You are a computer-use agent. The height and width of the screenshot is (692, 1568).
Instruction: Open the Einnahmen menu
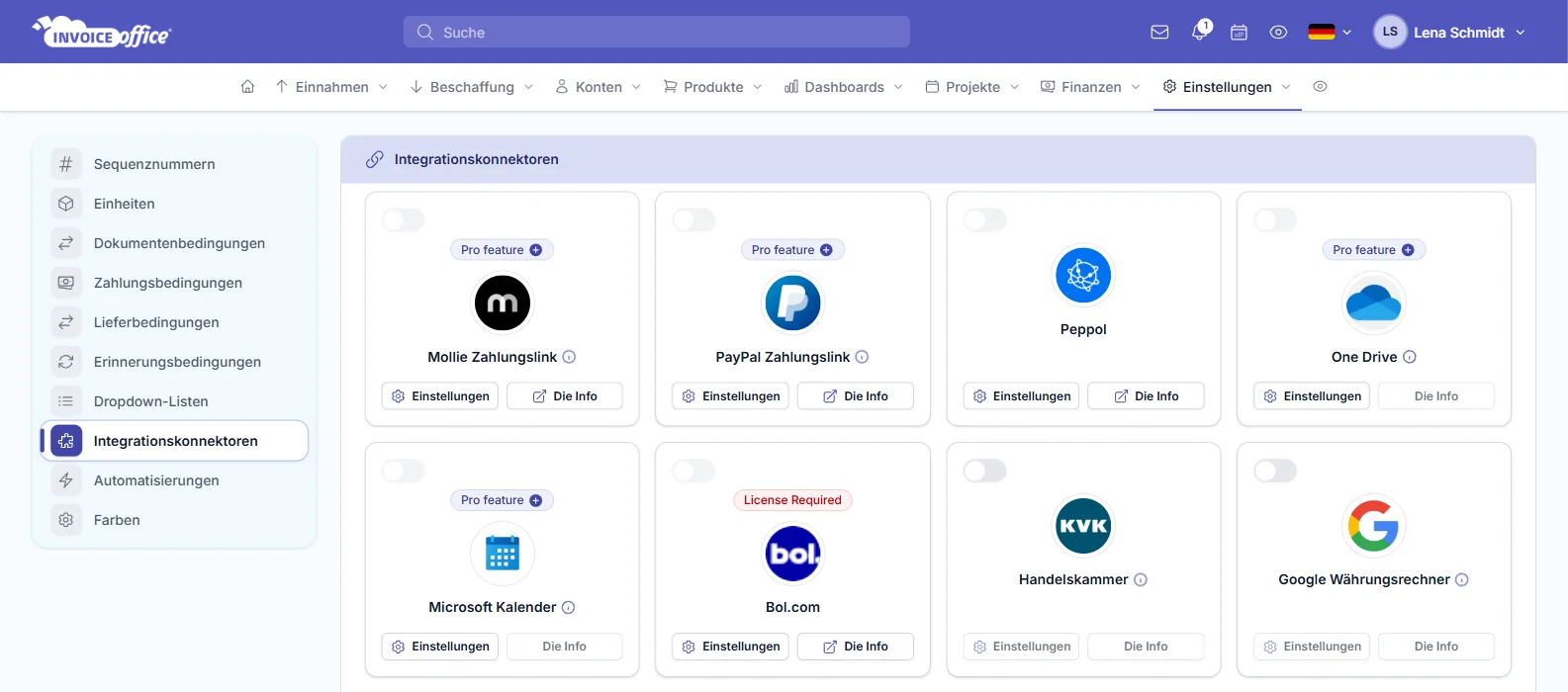(x=331, y=87)
